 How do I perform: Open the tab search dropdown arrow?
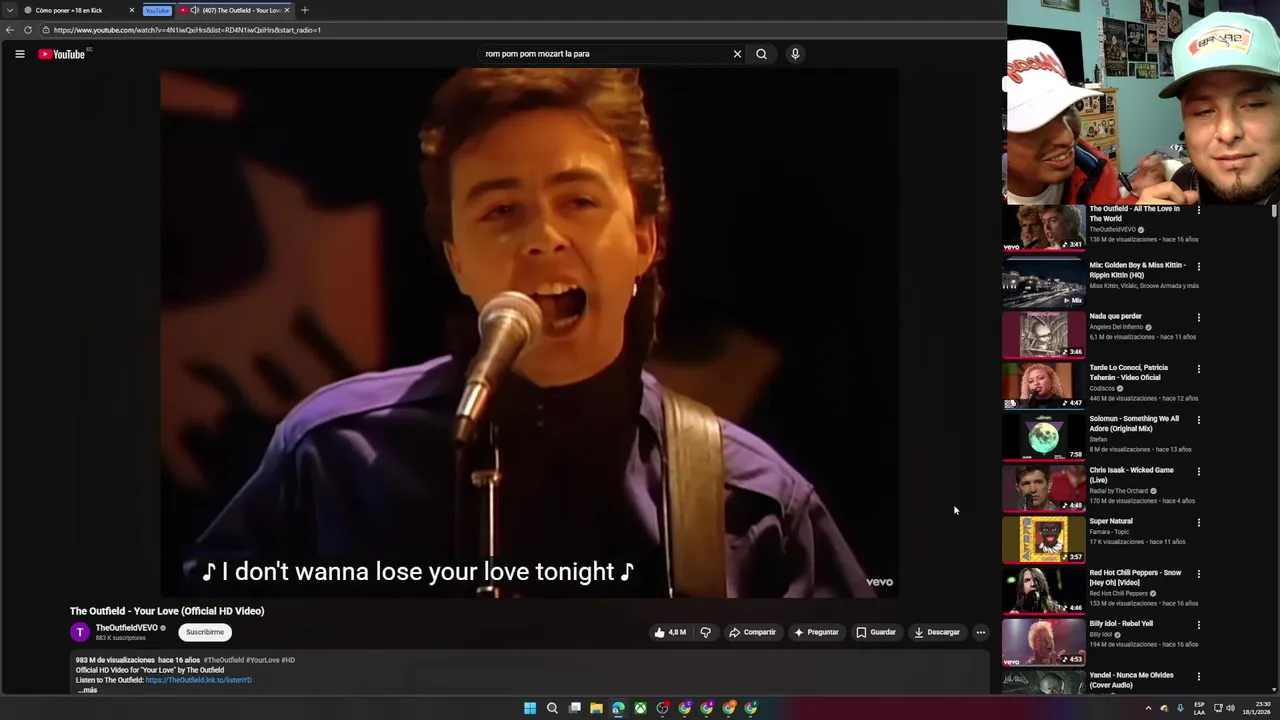(x=9, y=10)
